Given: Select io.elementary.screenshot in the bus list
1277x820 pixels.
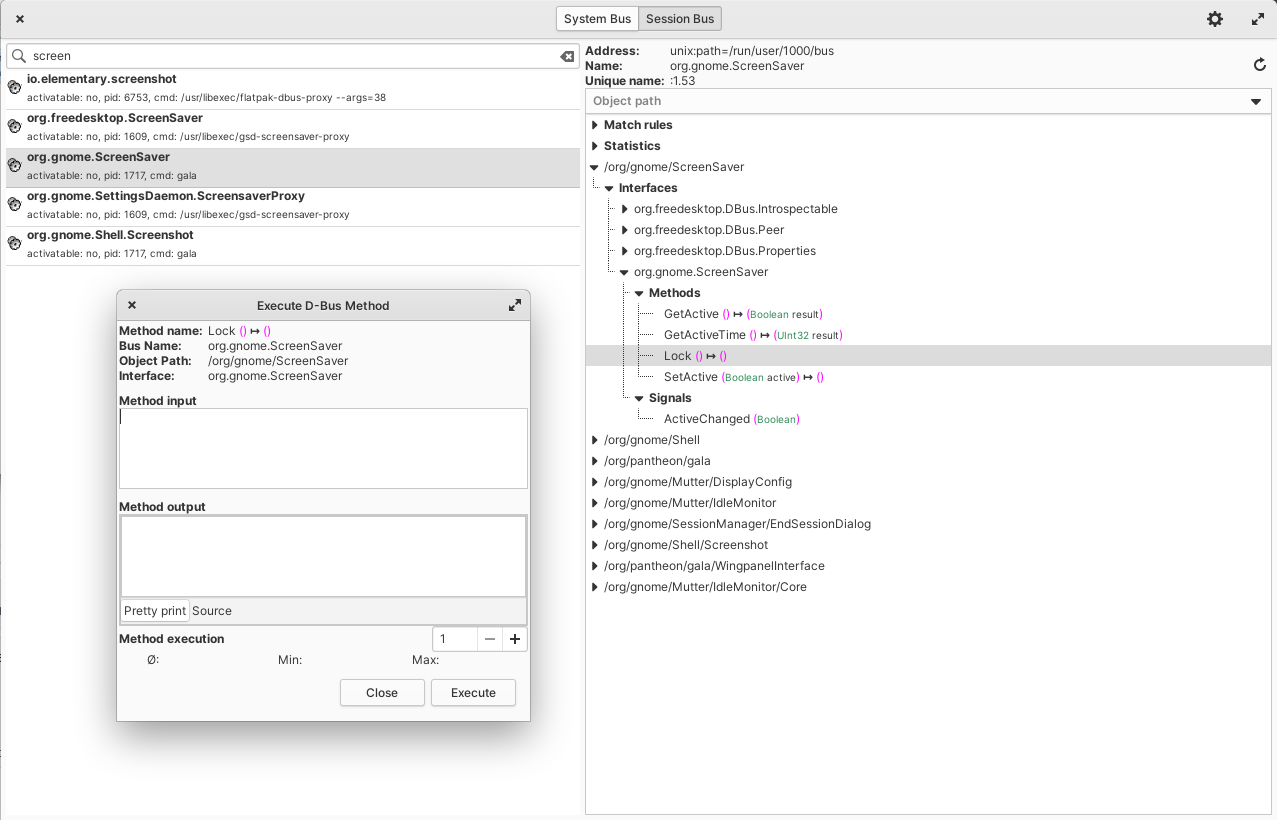Looking at the screenshot, I should pos(293,88).
